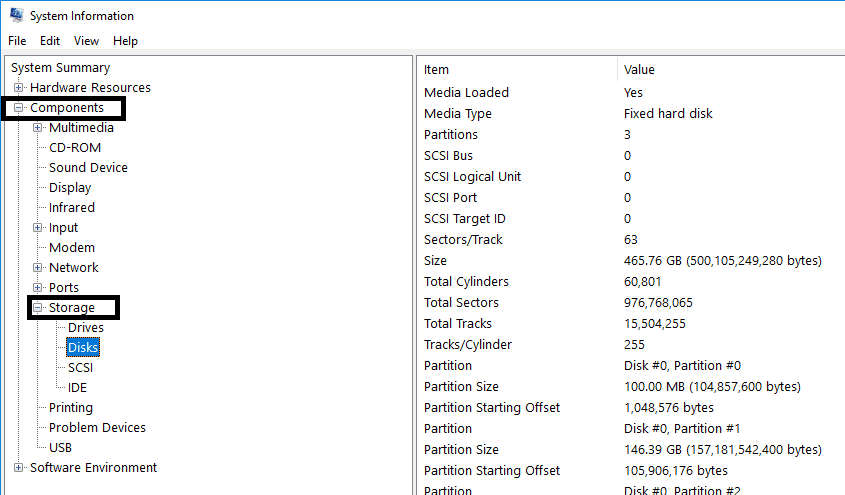The image size is (845, 495).
Task: Click the 'Disk #0, Partition #0' value
Action: (x=682, y=366)
